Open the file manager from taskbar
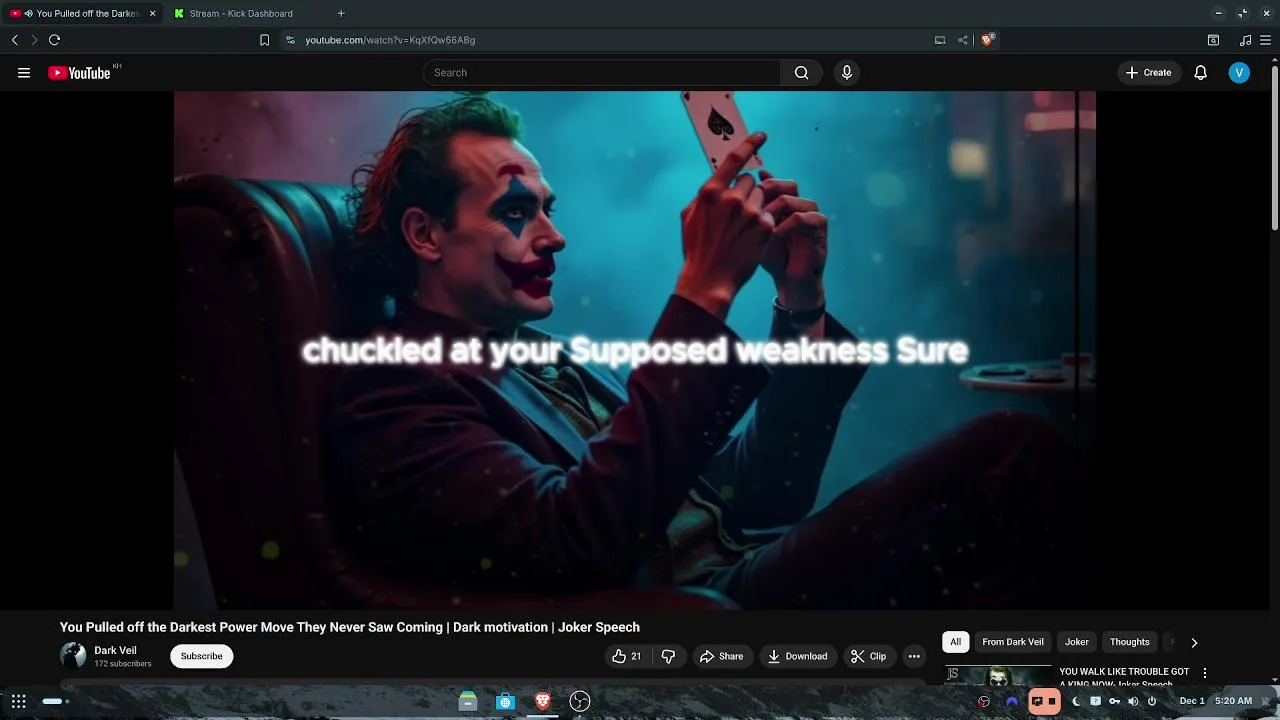 (x=468, y=701)
